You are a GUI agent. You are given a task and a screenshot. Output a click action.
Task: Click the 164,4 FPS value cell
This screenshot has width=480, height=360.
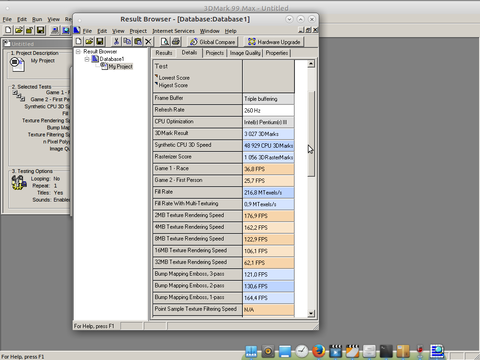(x=269, y=298)
